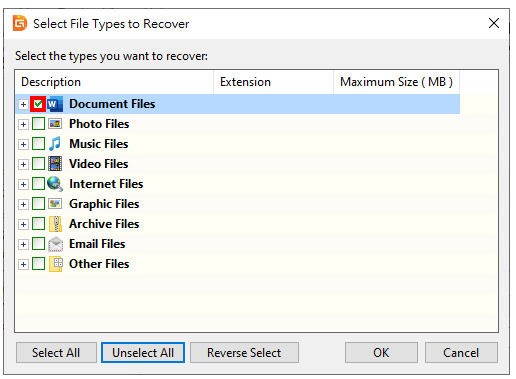Click the Maximum Size column header

click(396, 82)
